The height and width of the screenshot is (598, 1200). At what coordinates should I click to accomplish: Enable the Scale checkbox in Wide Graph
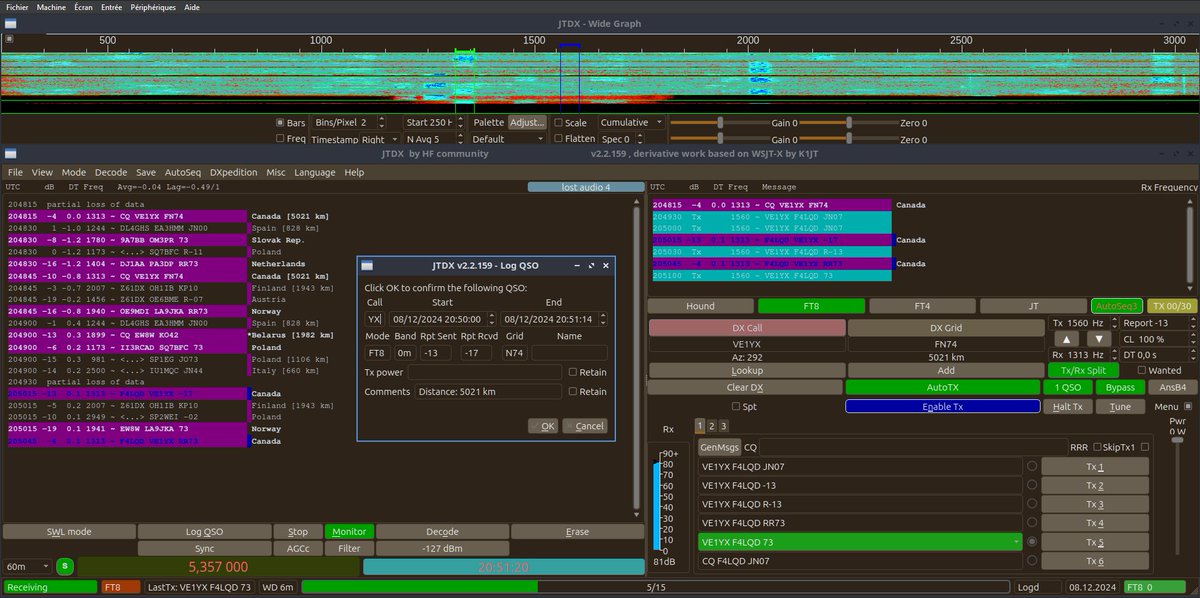click(x=559, y=123)
